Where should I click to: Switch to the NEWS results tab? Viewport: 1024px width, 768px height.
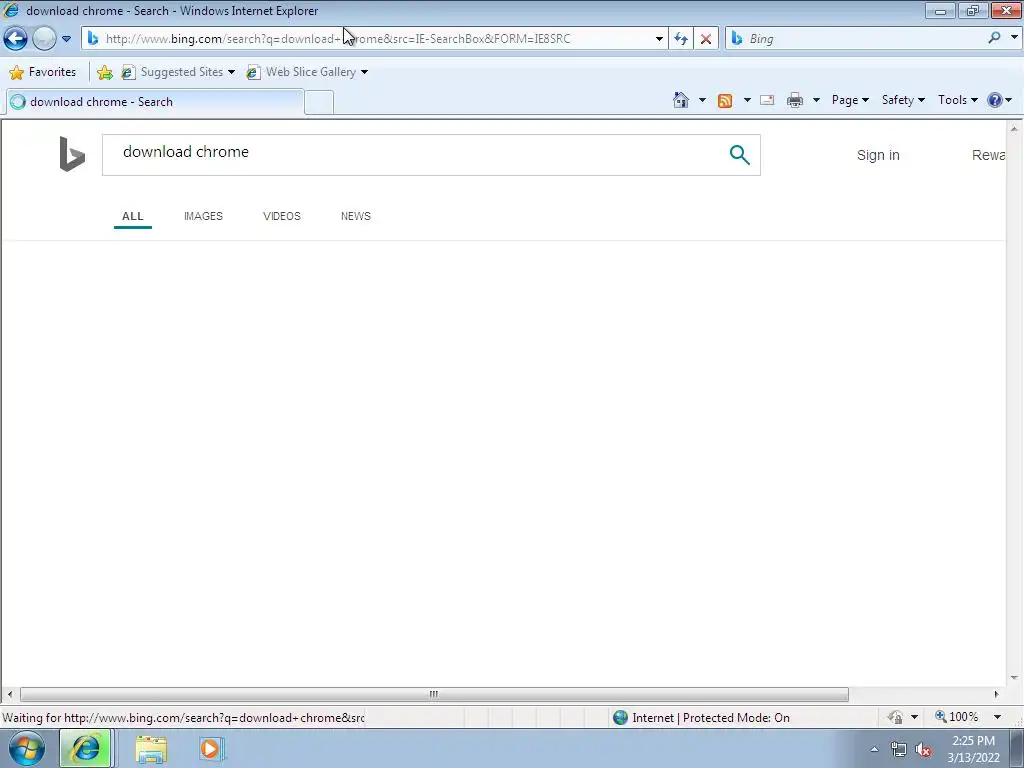(x=356, y=216)
